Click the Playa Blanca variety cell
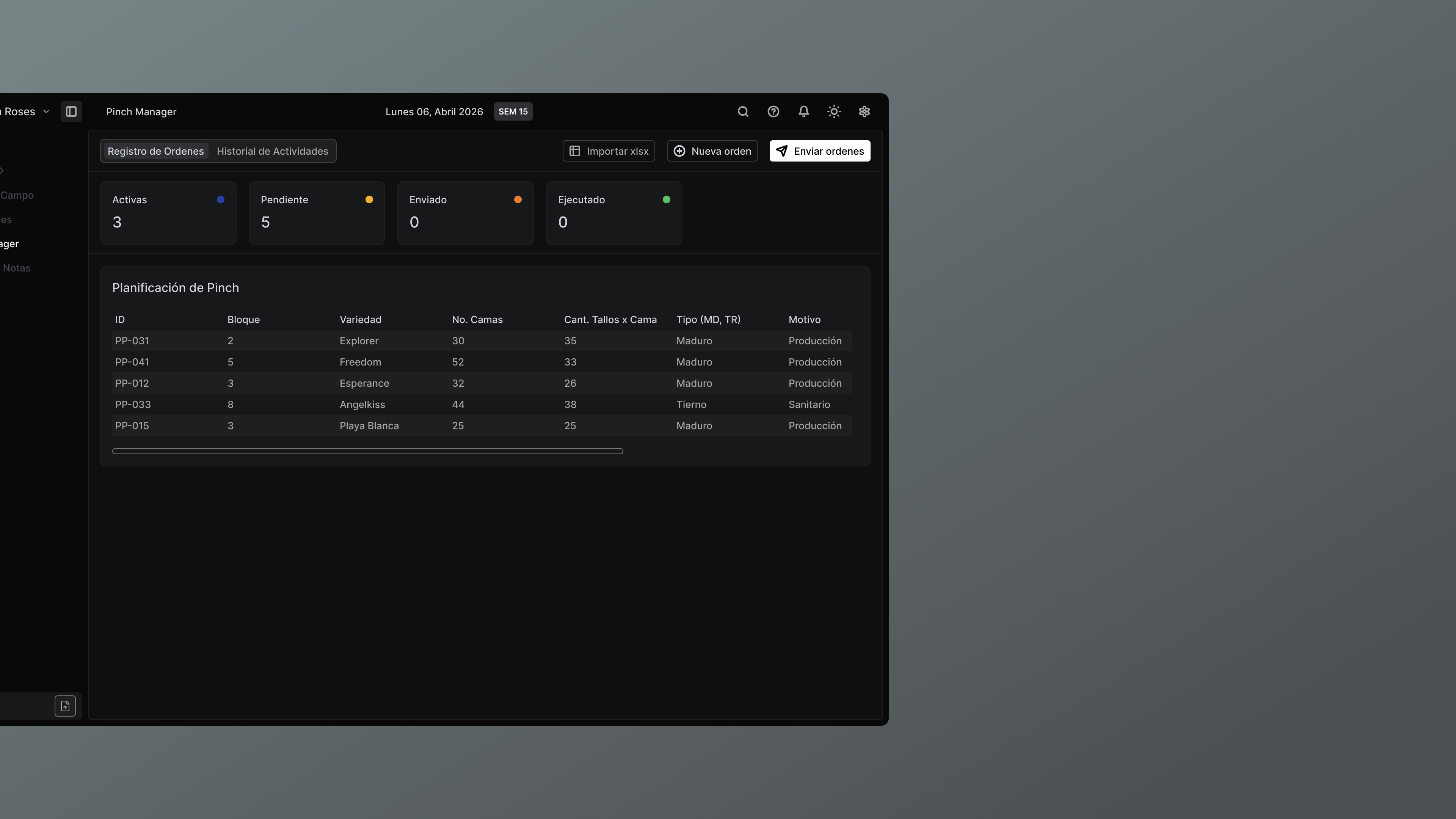 [x=369, y=425]
